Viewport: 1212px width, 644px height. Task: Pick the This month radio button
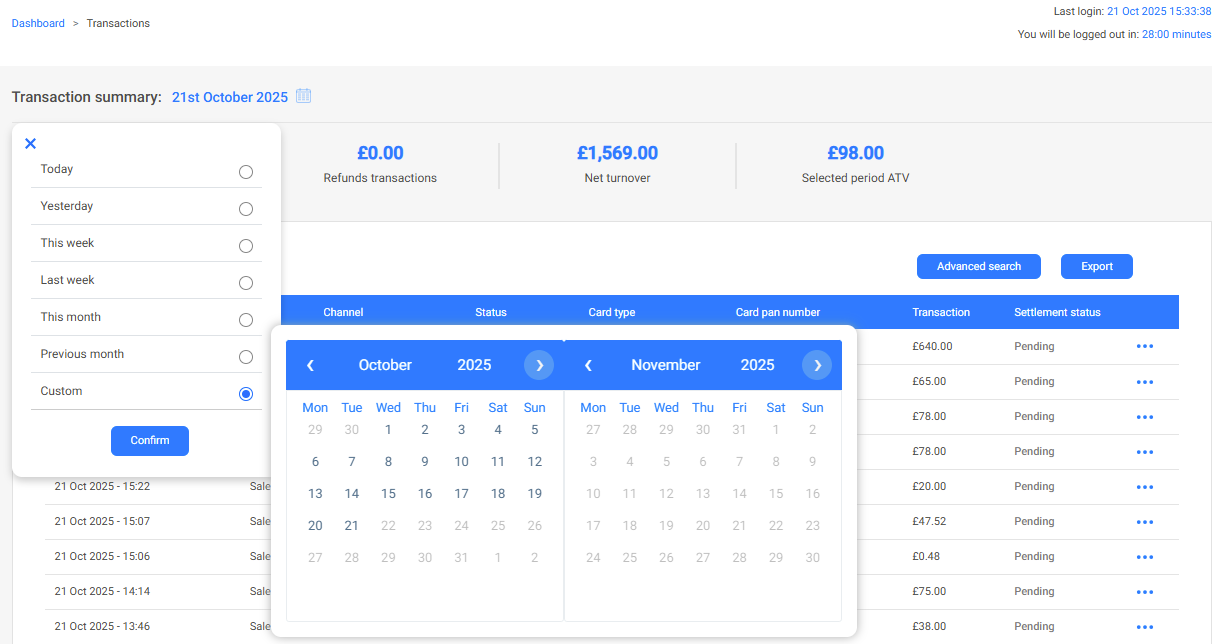246,320
